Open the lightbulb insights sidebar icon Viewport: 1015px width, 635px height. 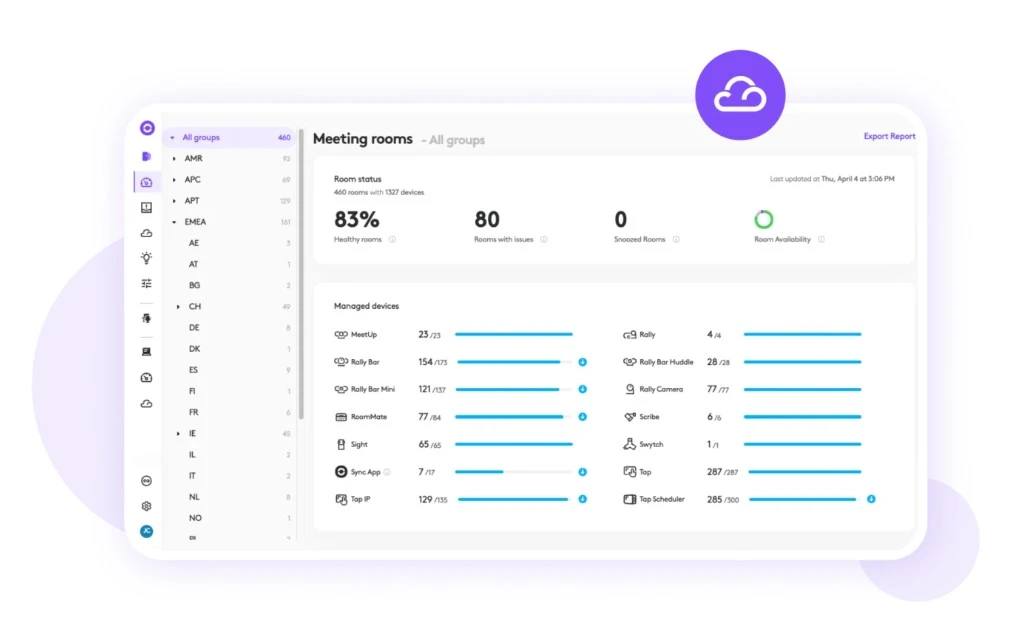coord(146,258)
